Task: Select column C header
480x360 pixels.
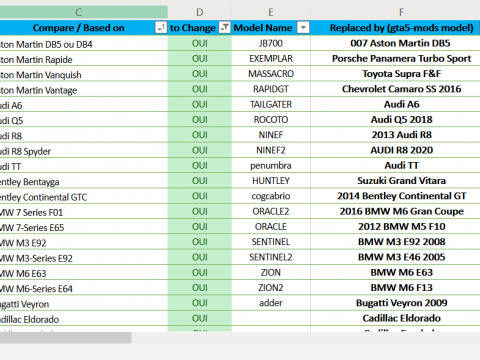Action: pos(79,12)
